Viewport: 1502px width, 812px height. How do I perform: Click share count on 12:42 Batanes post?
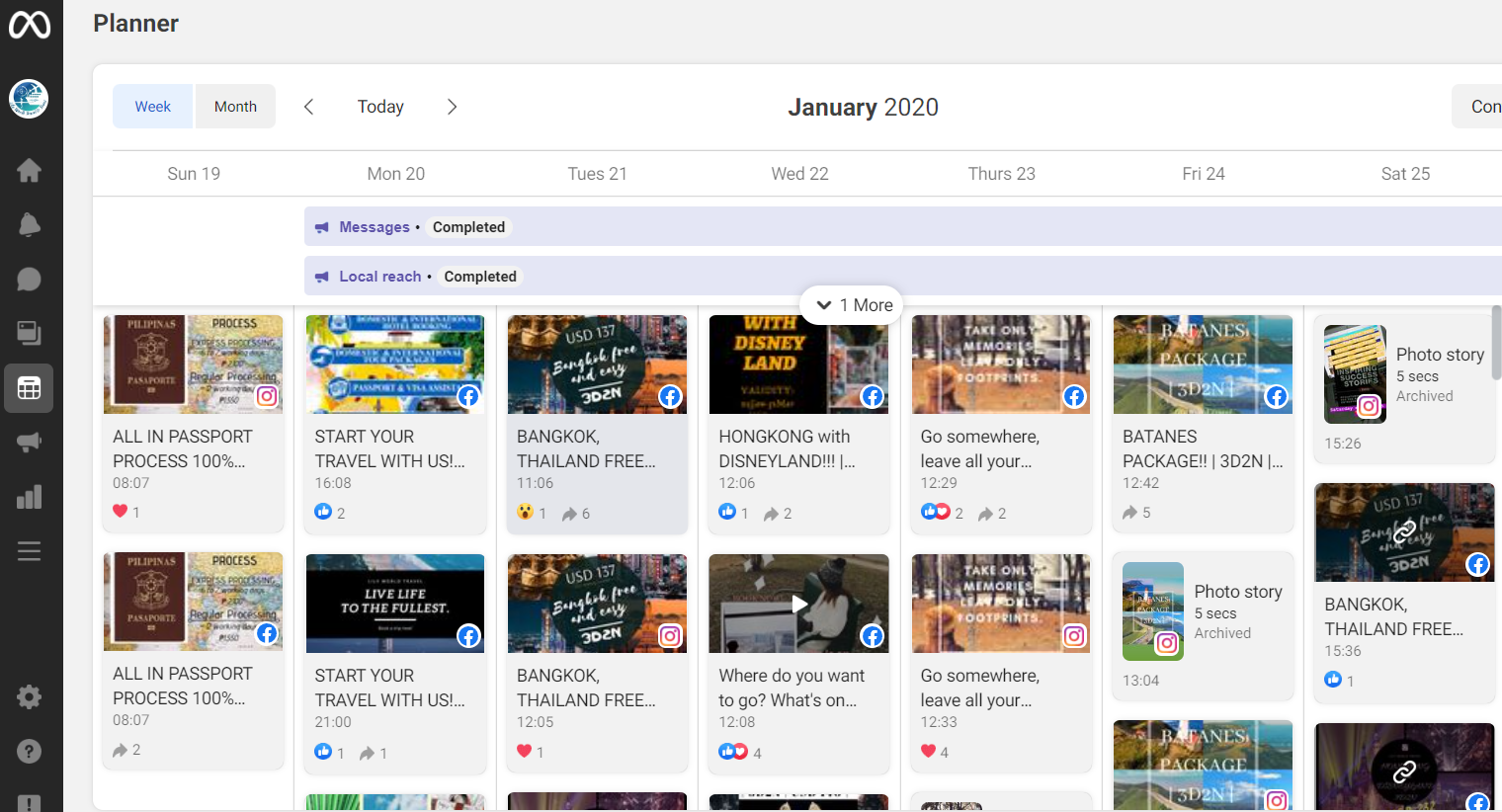pyautogui.click(x=1136, y=513)
